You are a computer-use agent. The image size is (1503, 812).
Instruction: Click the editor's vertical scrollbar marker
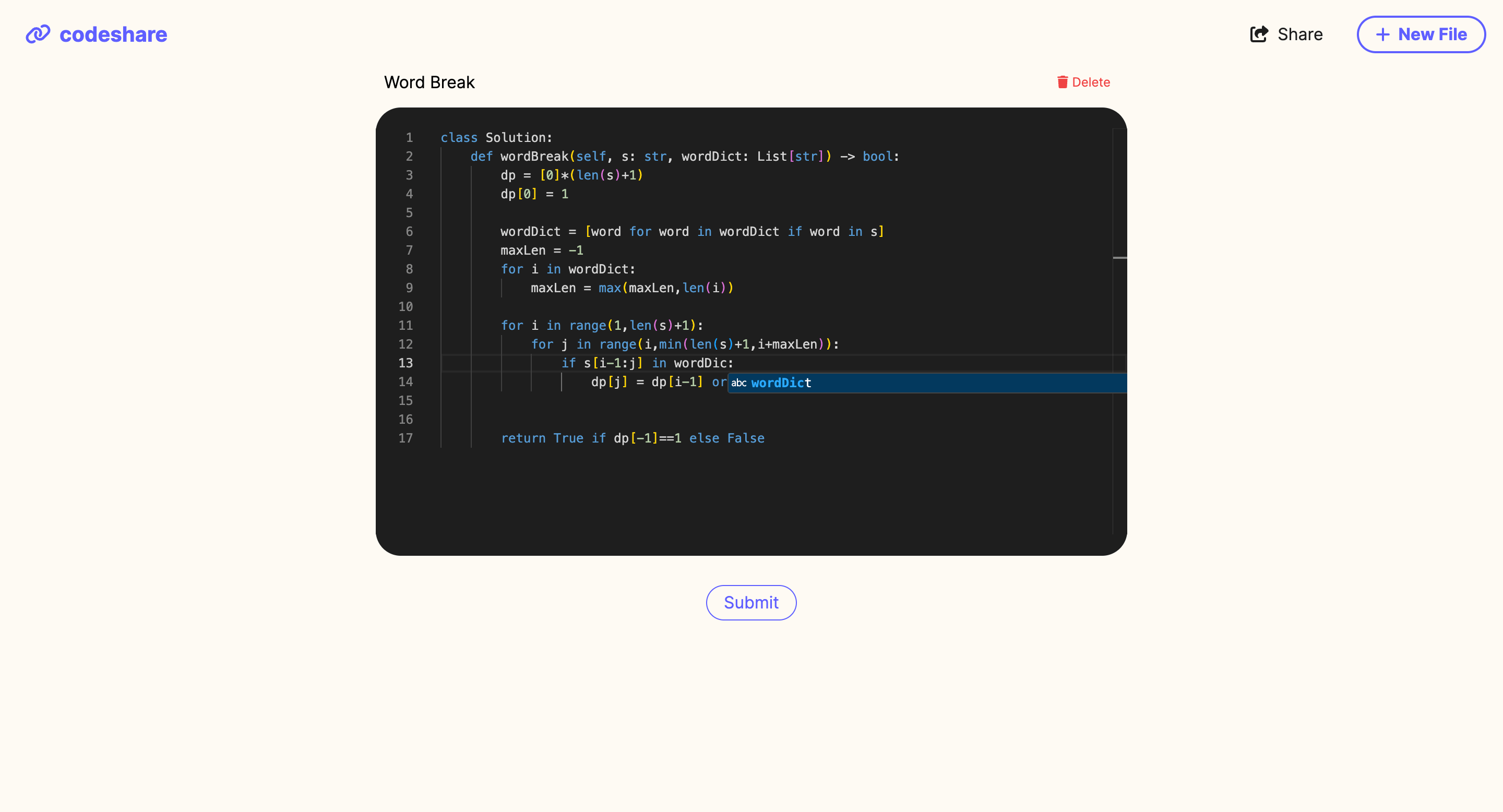pos(1119,257)
